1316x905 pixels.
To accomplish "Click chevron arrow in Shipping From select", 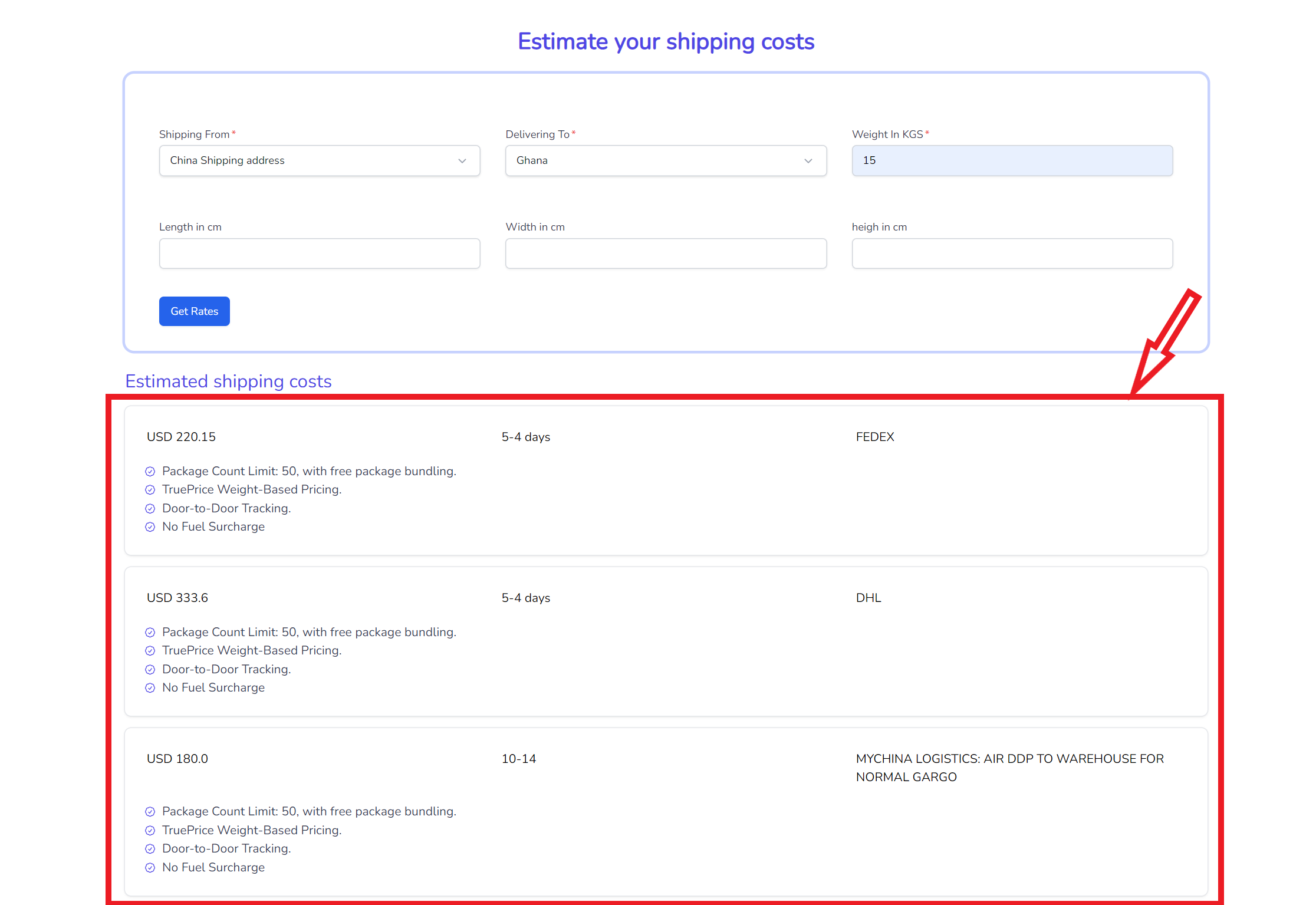I will pos(462,161).
